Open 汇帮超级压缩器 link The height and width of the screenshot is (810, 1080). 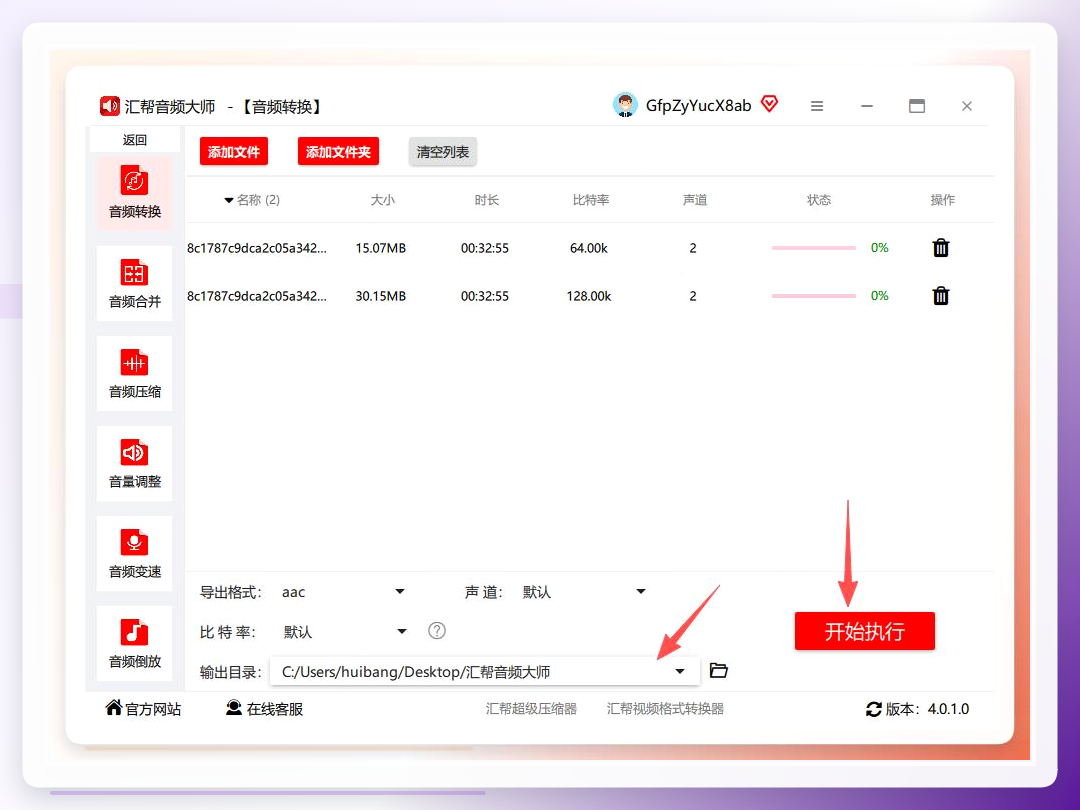point(531,709)
